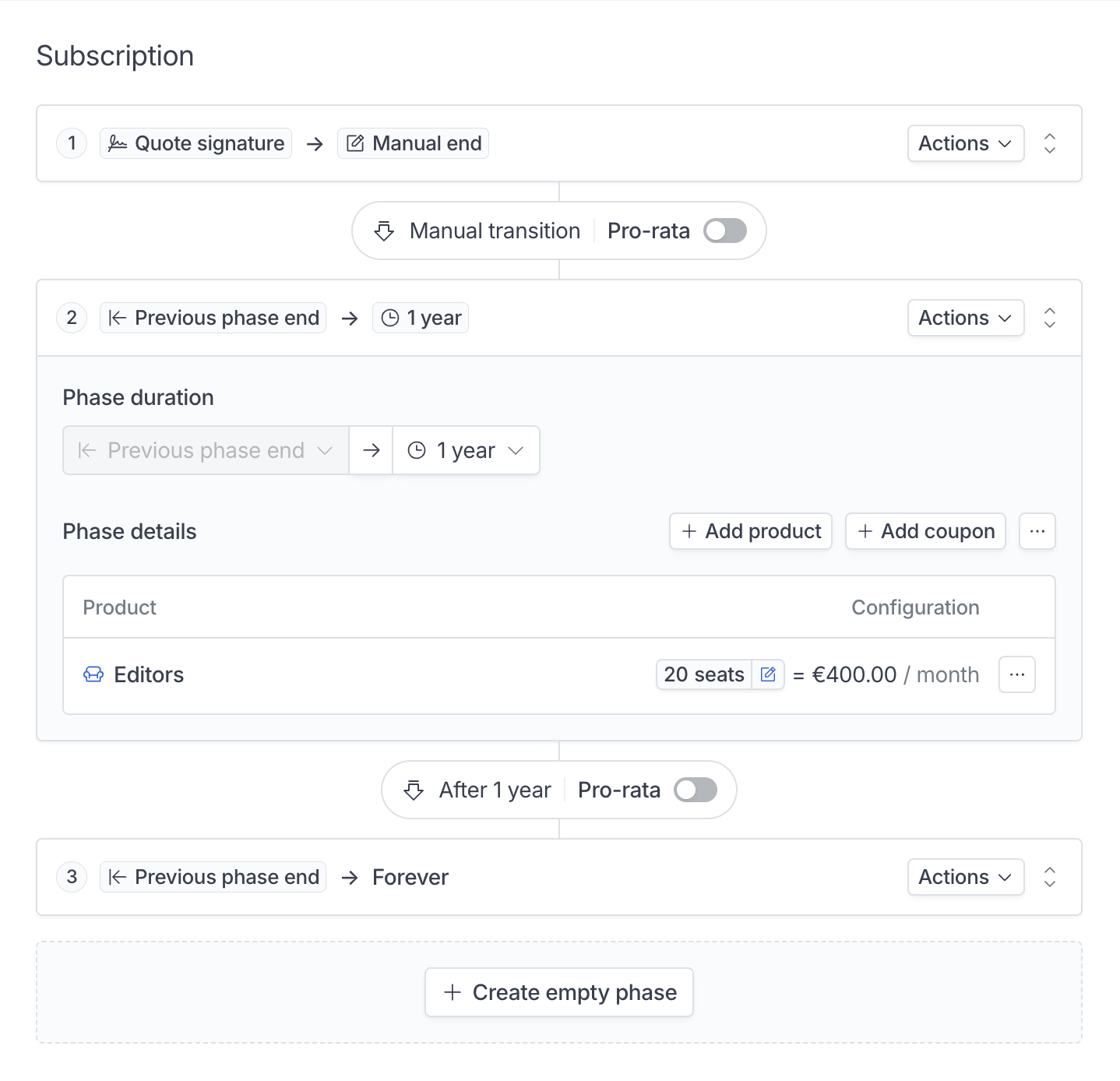The height and width of the screenshot is (1081, 1120).
Task: Open the Actions menu for phase 1
Action: coord(966,143)
